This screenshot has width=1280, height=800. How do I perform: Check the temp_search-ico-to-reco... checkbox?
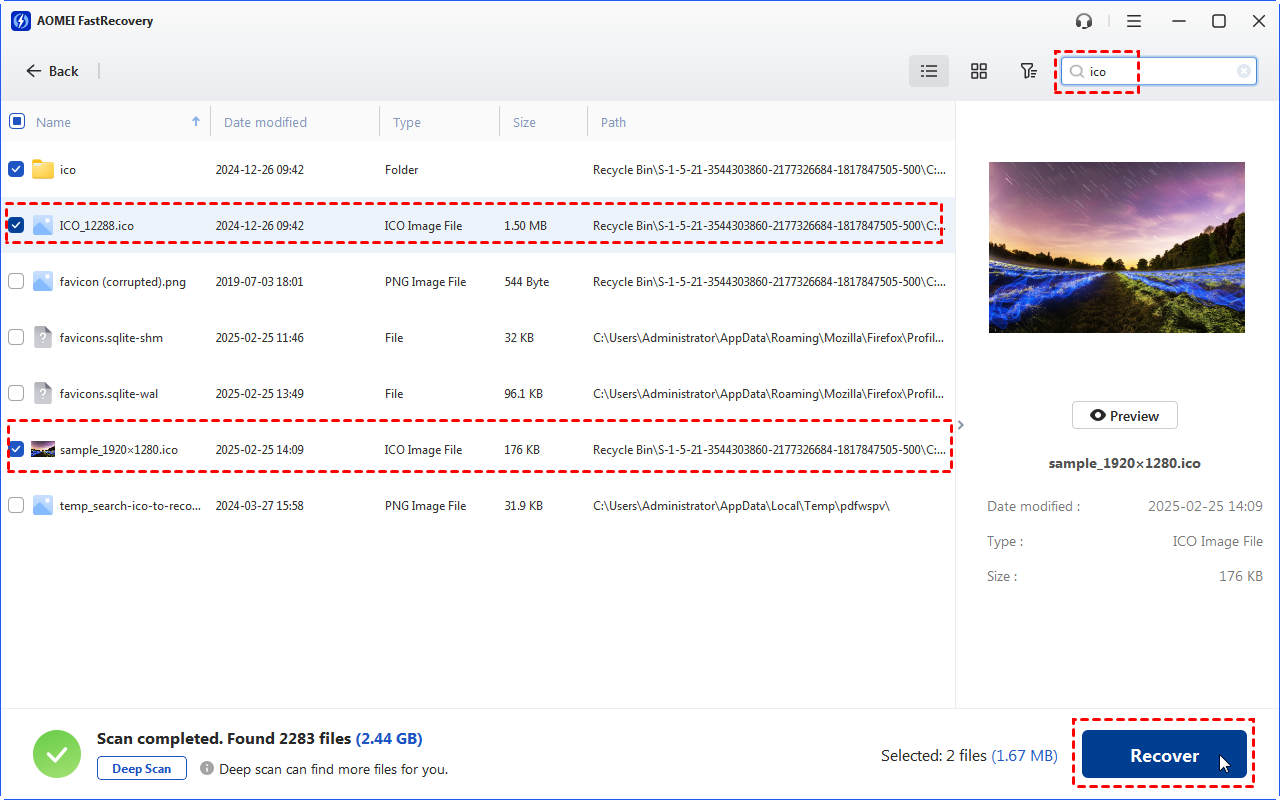16,505
